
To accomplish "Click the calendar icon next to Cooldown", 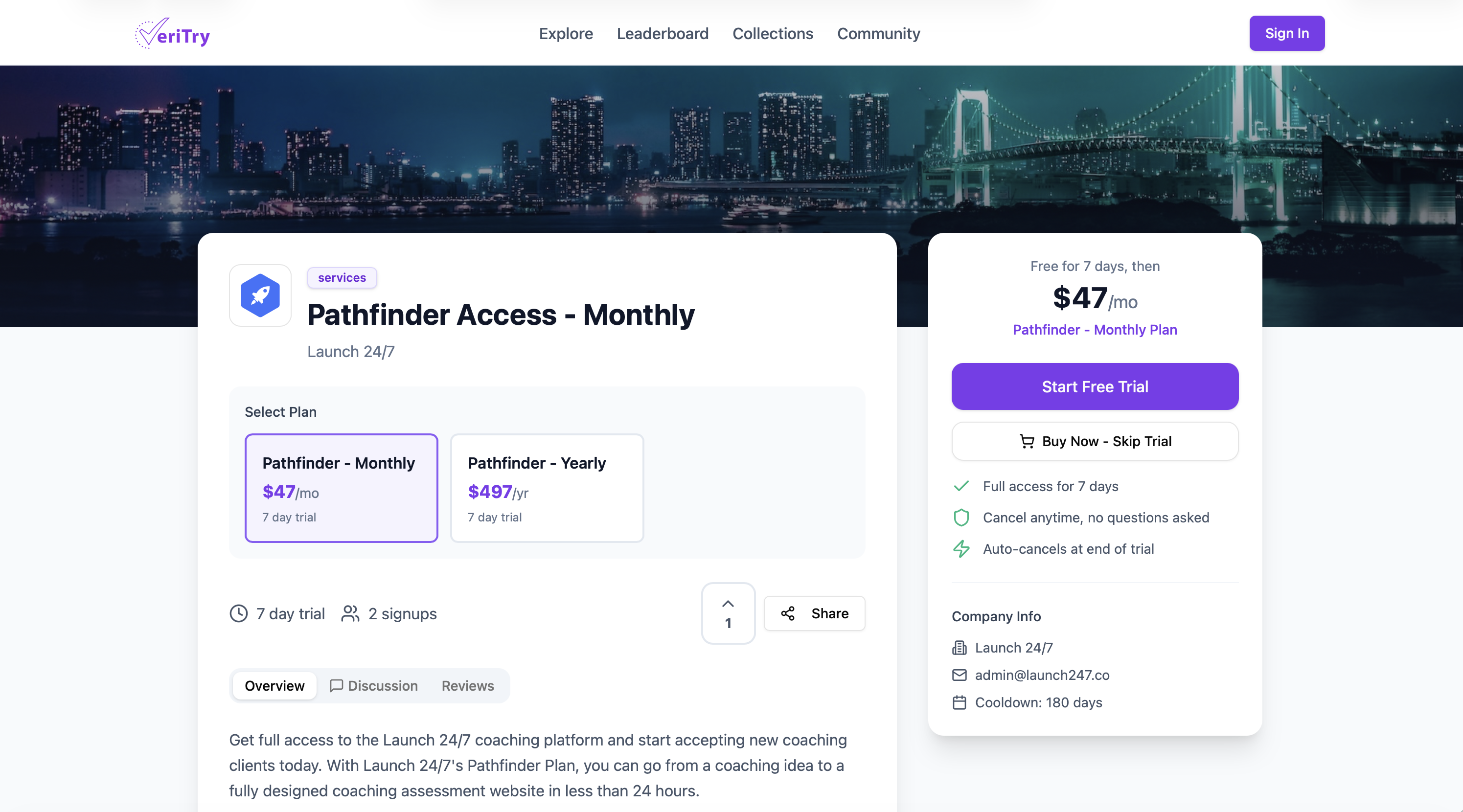I will tap(959, 702).
